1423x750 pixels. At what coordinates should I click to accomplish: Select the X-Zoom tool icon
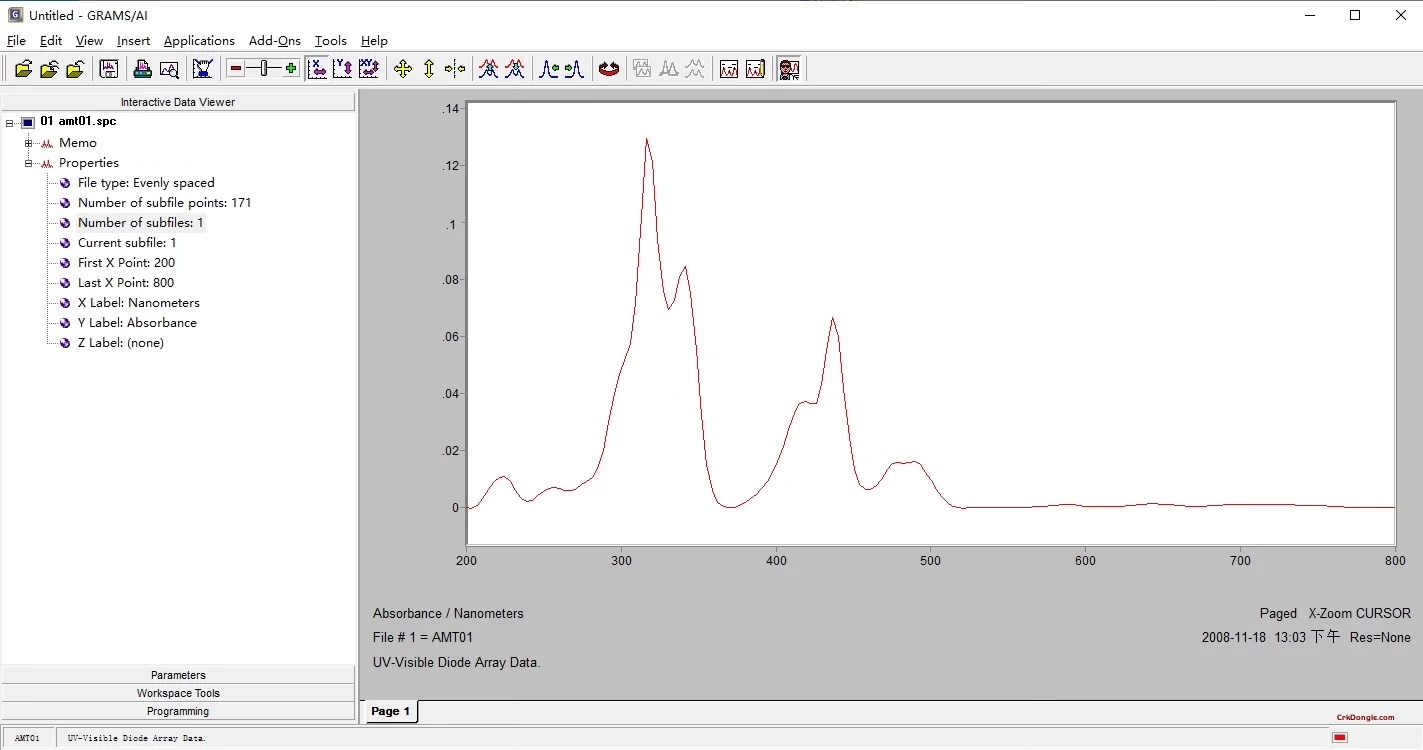[316, 68]
